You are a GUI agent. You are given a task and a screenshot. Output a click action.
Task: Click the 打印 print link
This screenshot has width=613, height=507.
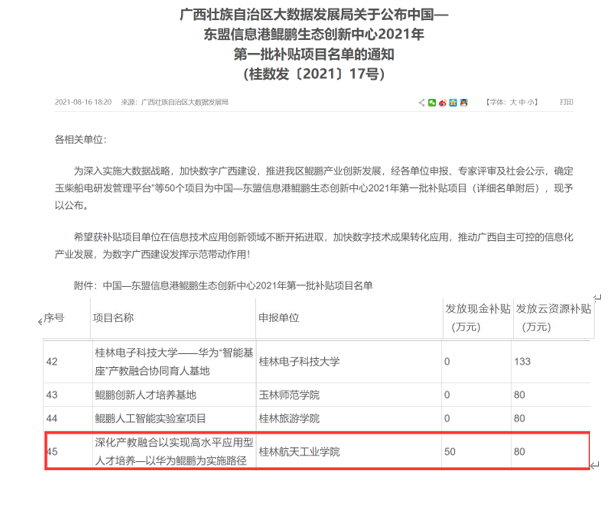pos(567,102)
